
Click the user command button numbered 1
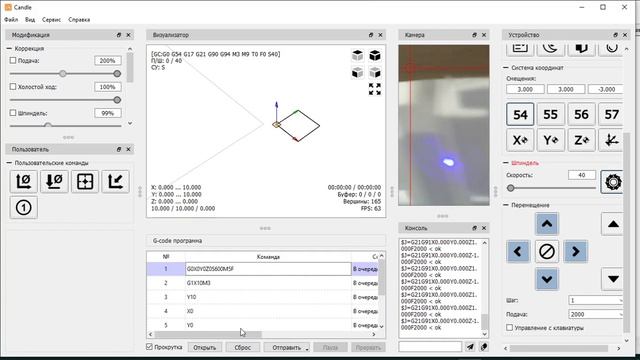coord(23,207)
